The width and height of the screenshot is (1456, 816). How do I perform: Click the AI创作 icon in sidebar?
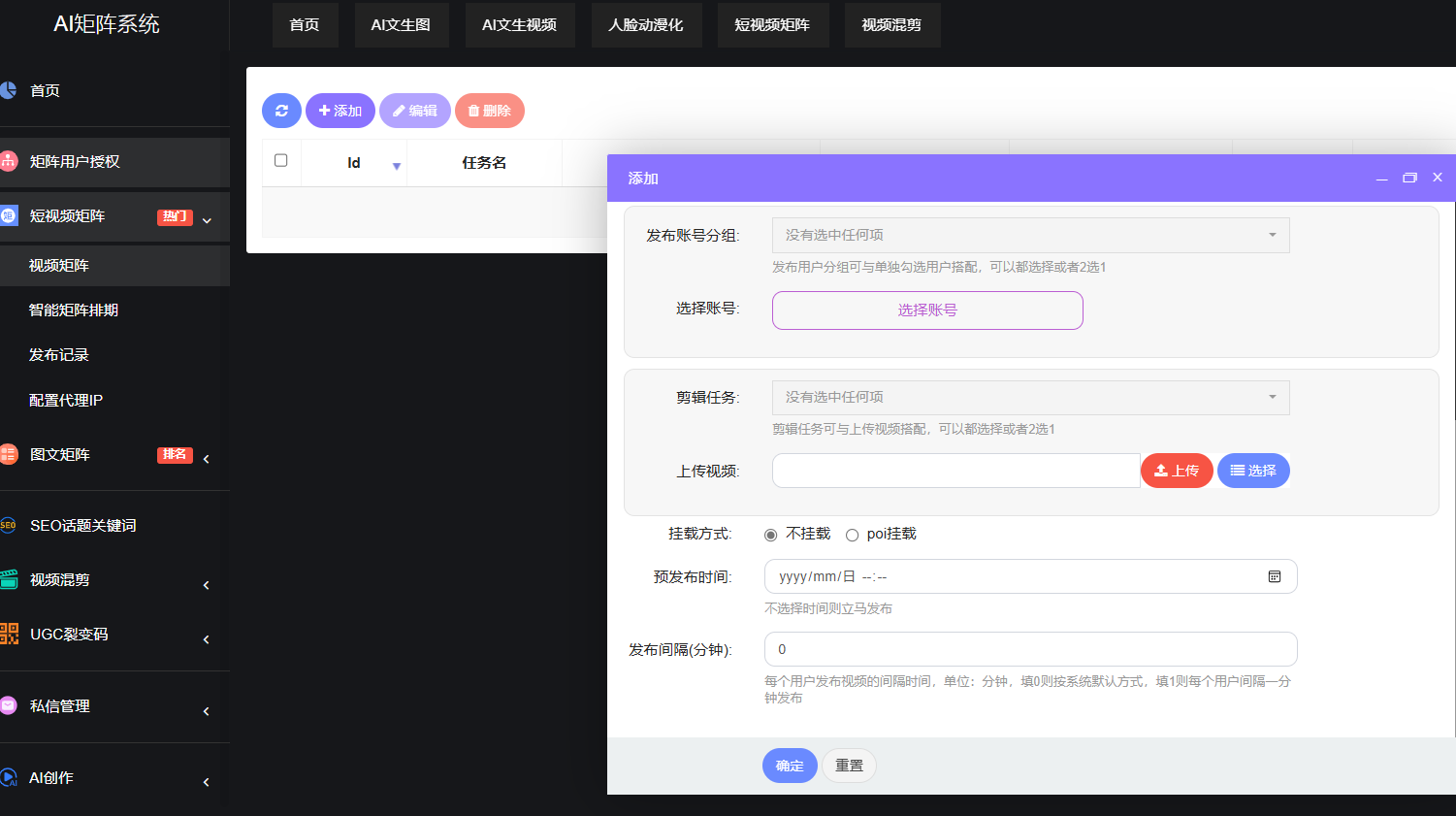pos(10,777)
